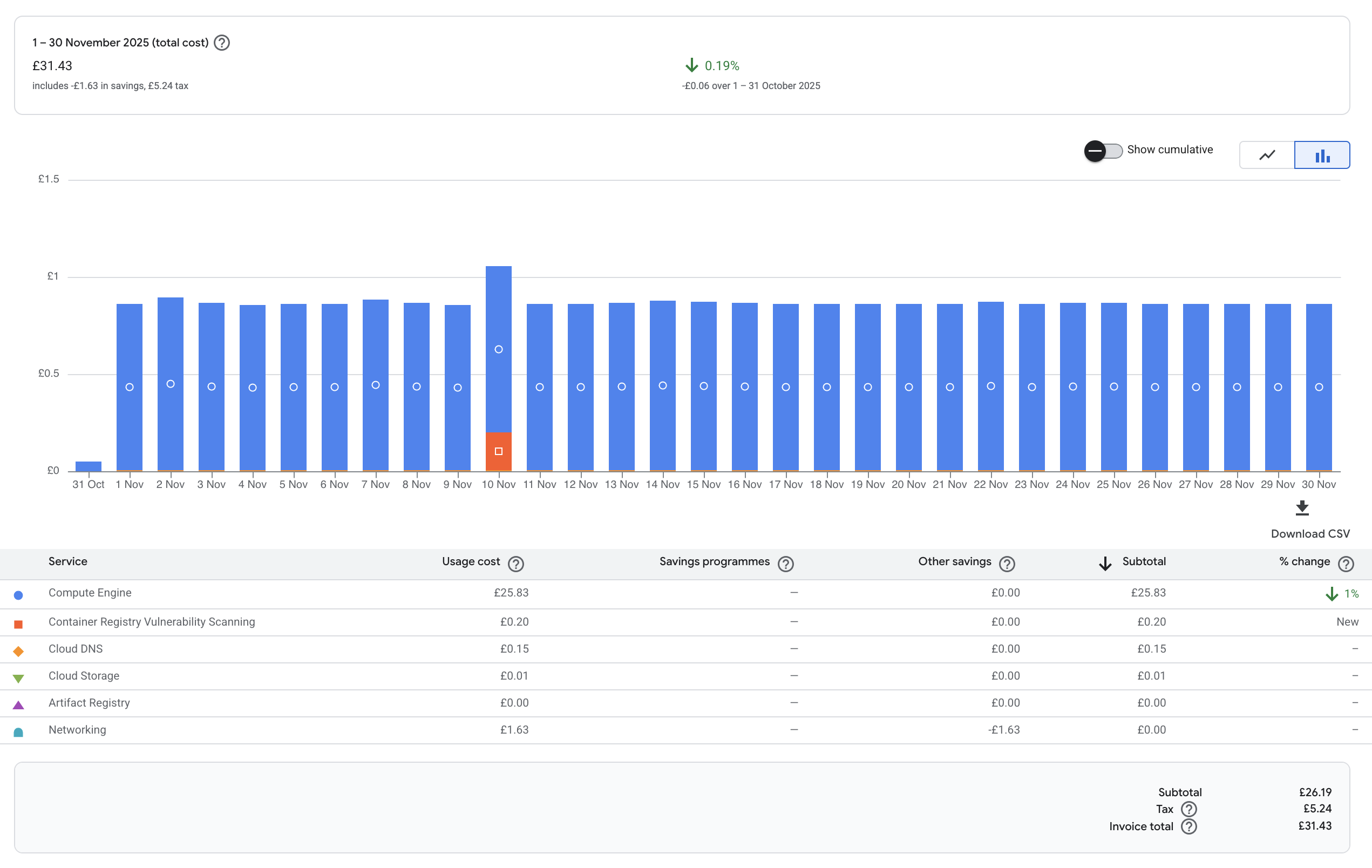Screen dimensions: 1372x868
Task: Select the Compute Engine row
Action: click(90, 593)
